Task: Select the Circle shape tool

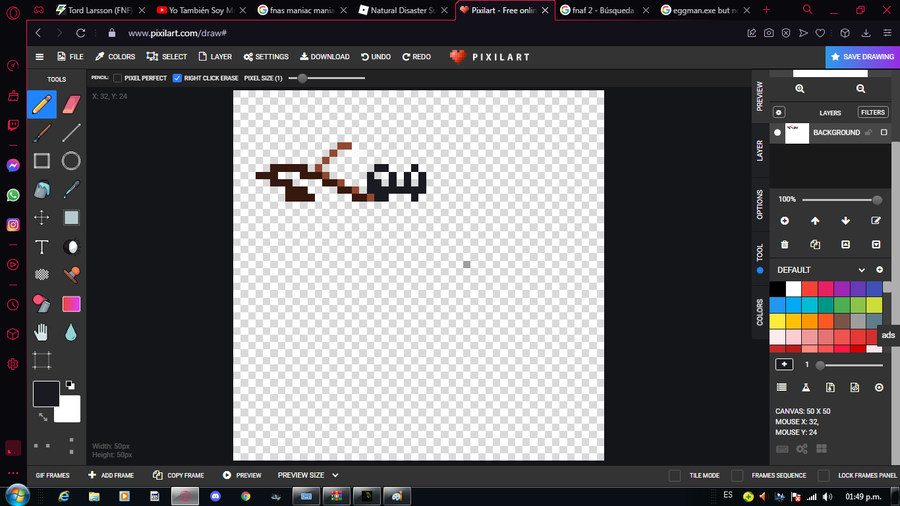Action: 71,161
